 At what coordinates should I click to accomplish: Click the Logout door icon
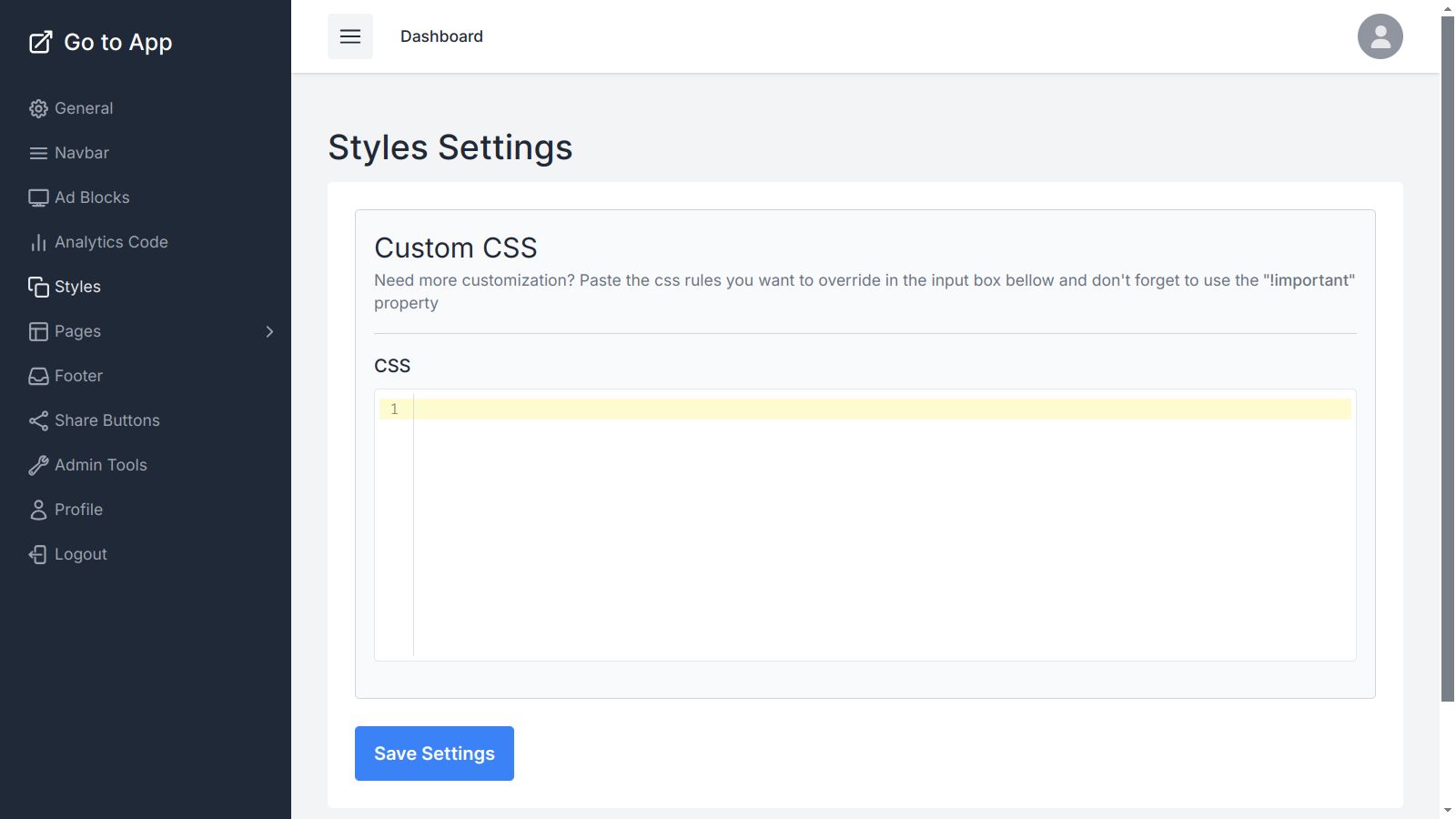(38, 554)
